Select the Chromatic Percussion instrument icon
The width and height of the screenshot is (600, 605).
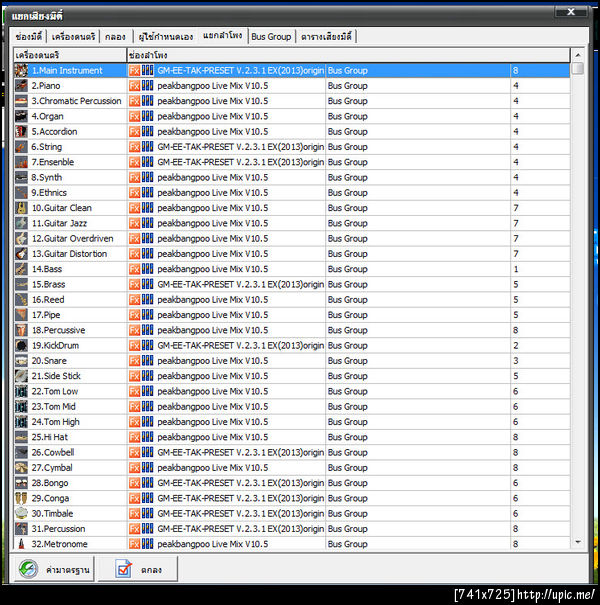(x=21, y=101)
